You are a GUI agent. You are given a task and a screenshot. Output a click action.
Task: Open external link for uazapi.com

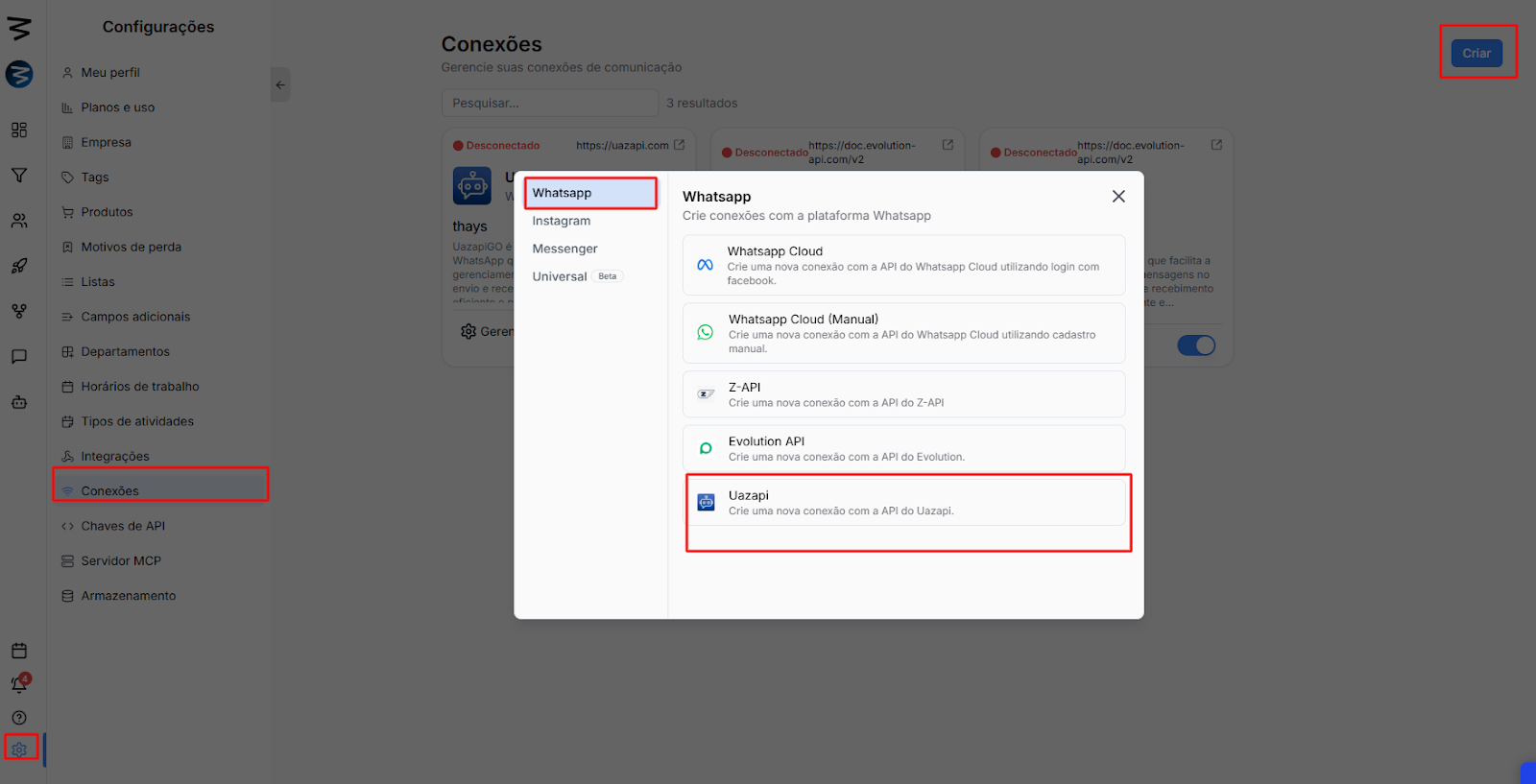[680, 145]
